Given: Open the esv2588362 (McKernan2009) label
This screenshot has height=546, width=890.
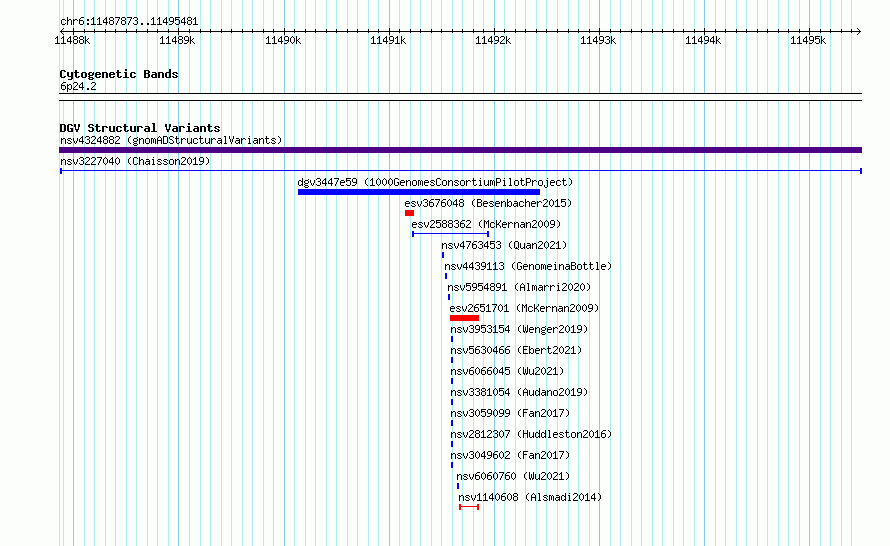Looking at the screenshot, I should point(486,224).
